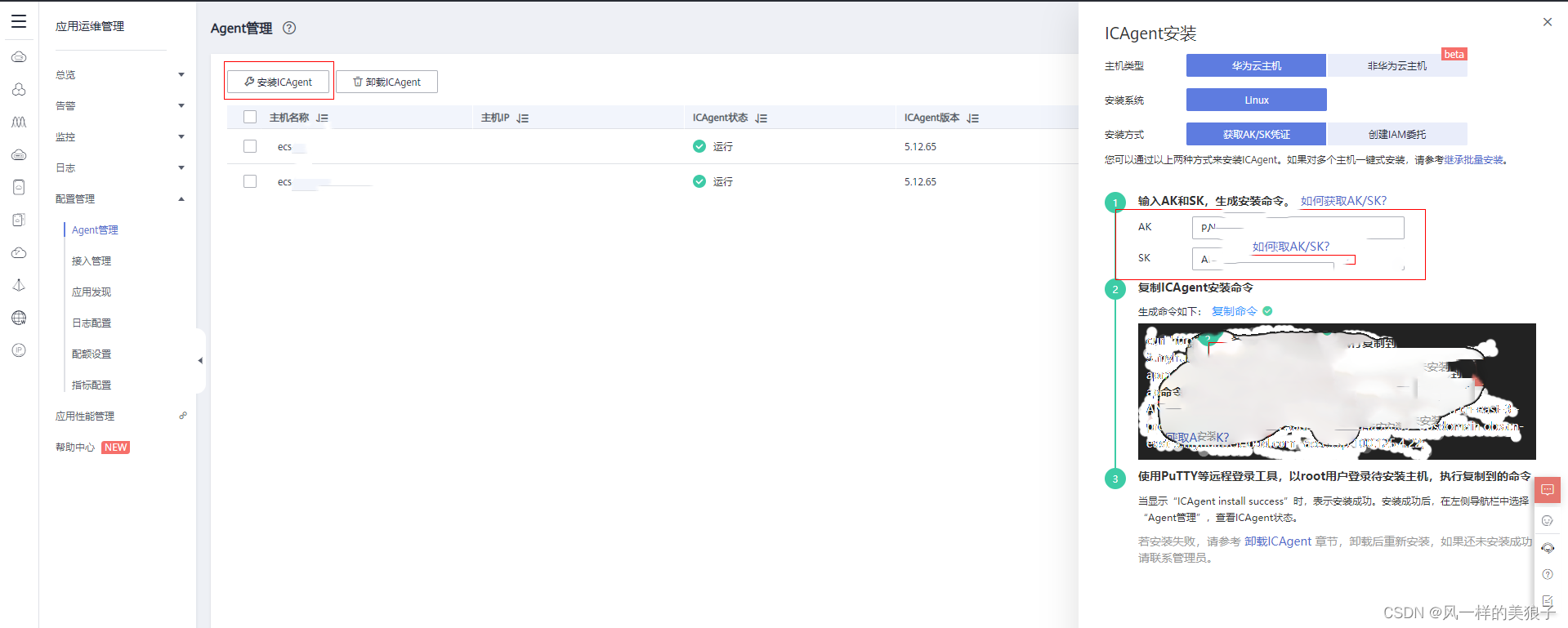
Task: Tick the select-all checkbox in table header
Action: 250,117
